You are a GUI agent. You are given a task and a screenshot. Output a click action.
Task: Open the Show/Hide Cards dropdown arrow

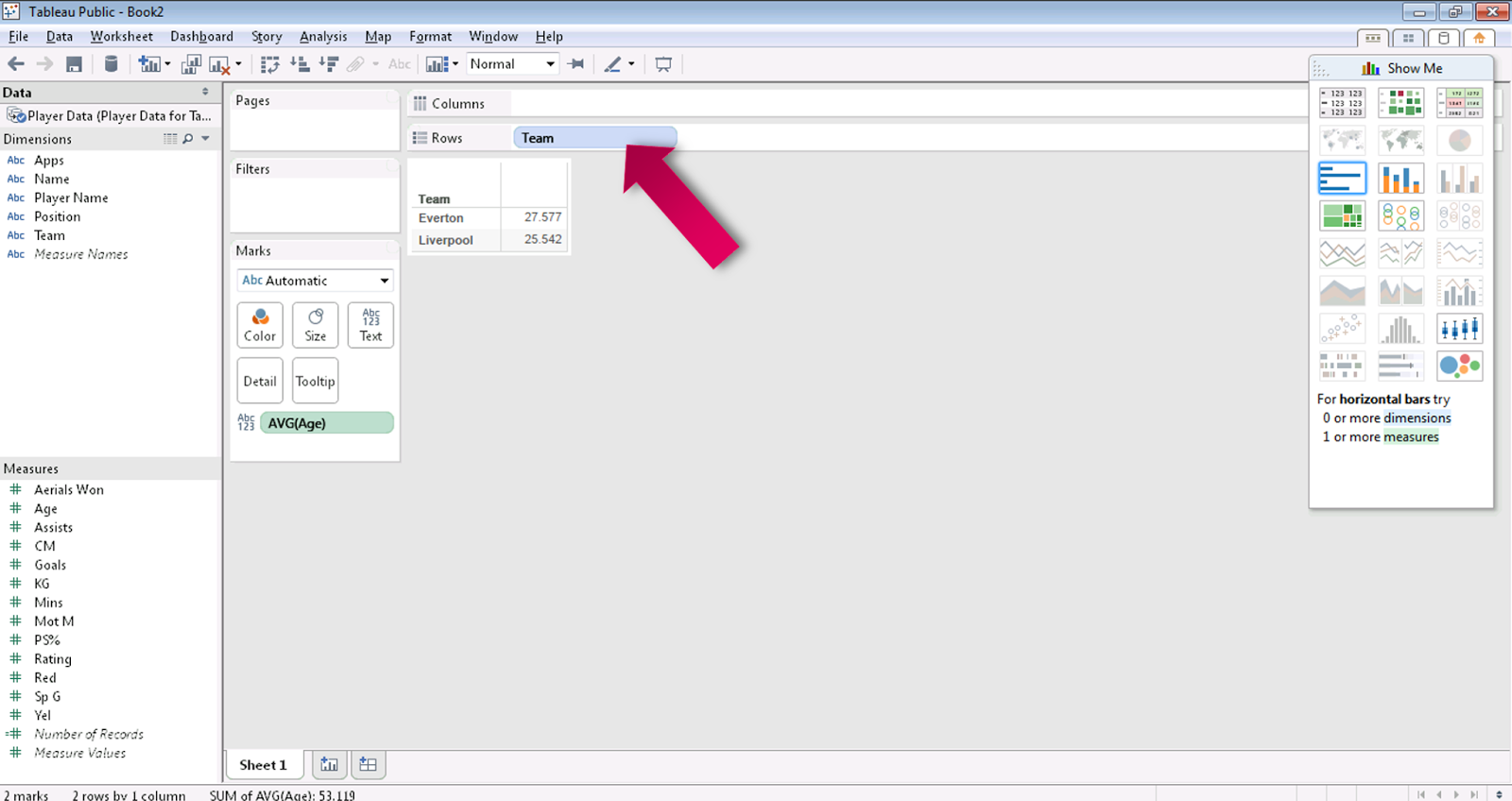pos(455,64)
